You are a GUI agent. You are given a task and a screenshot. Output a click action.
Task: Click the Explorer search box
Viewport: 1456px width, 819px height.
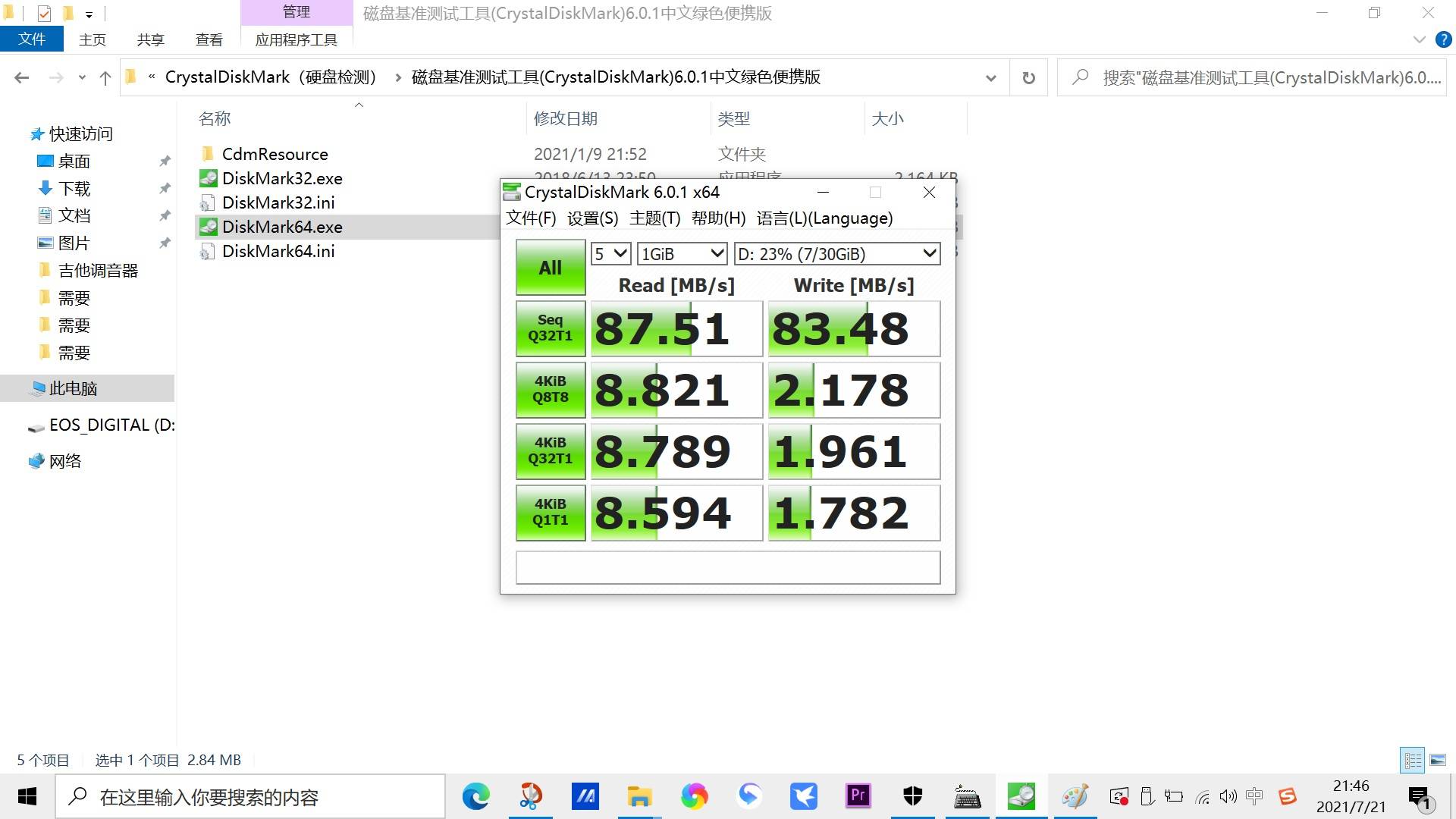tap(1252, 77)
